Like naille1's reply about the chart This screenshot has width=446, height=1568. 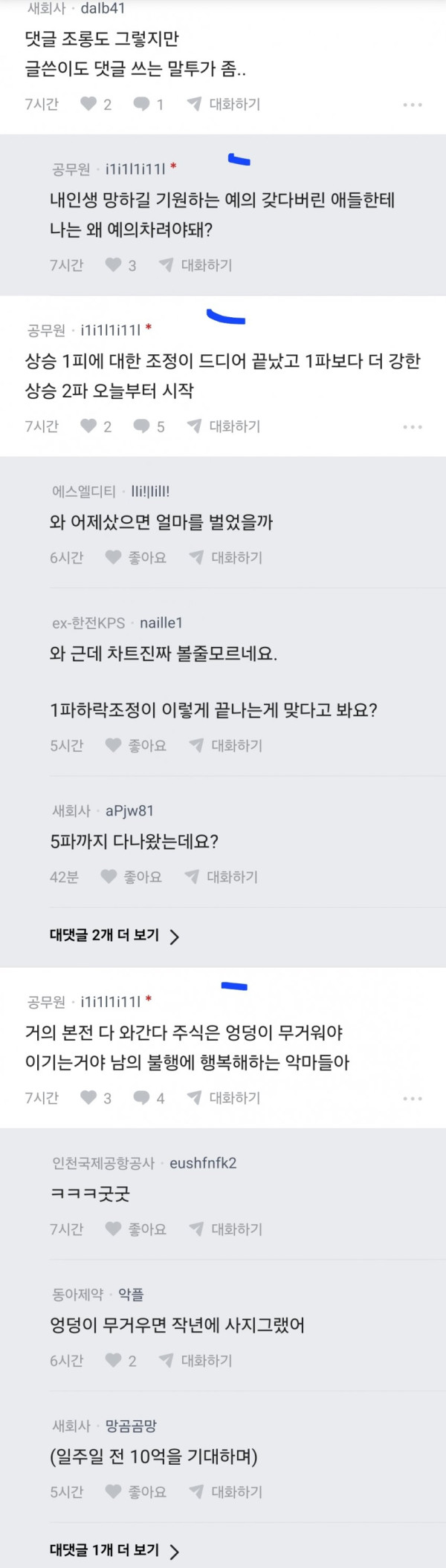click(136, 745)
